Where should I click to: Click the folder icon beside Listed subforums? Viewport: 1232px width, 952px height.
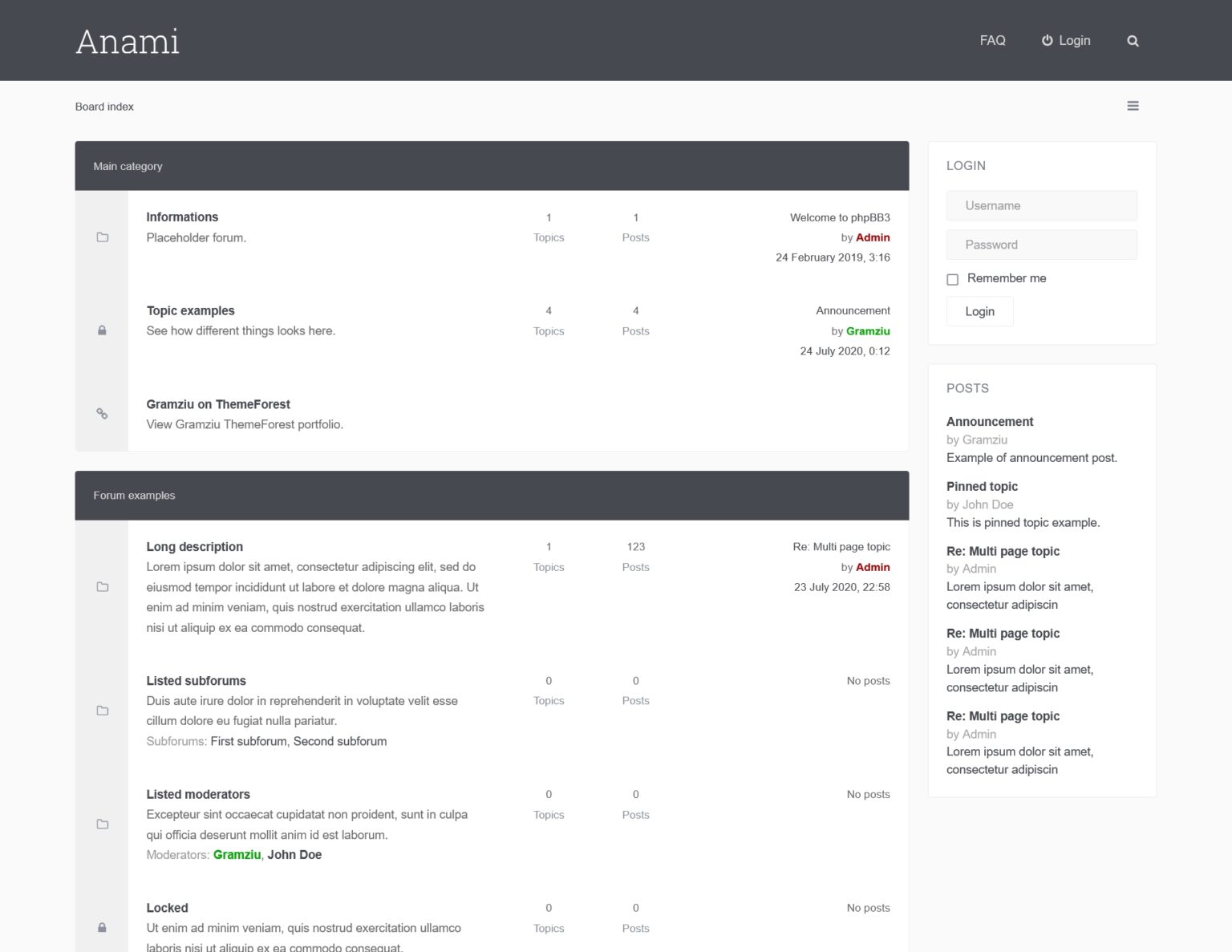103,711
